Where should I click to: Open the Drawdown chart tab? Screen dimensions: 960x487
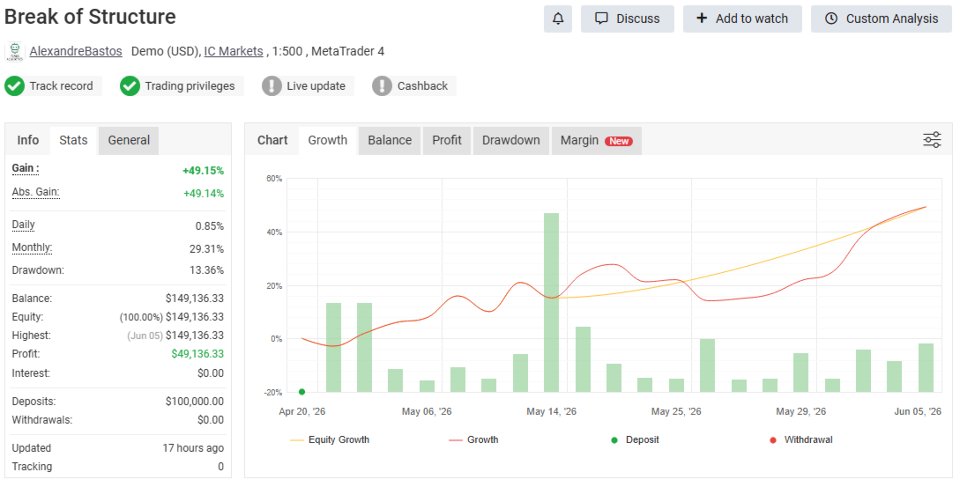tap(511, 140)
